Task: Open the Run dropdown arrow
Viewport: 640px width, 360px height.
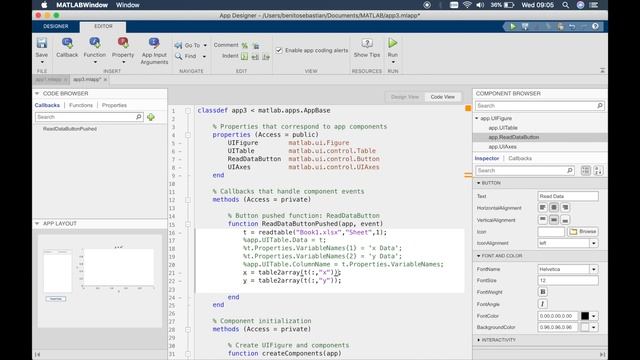Action: (x=393, y=62)
